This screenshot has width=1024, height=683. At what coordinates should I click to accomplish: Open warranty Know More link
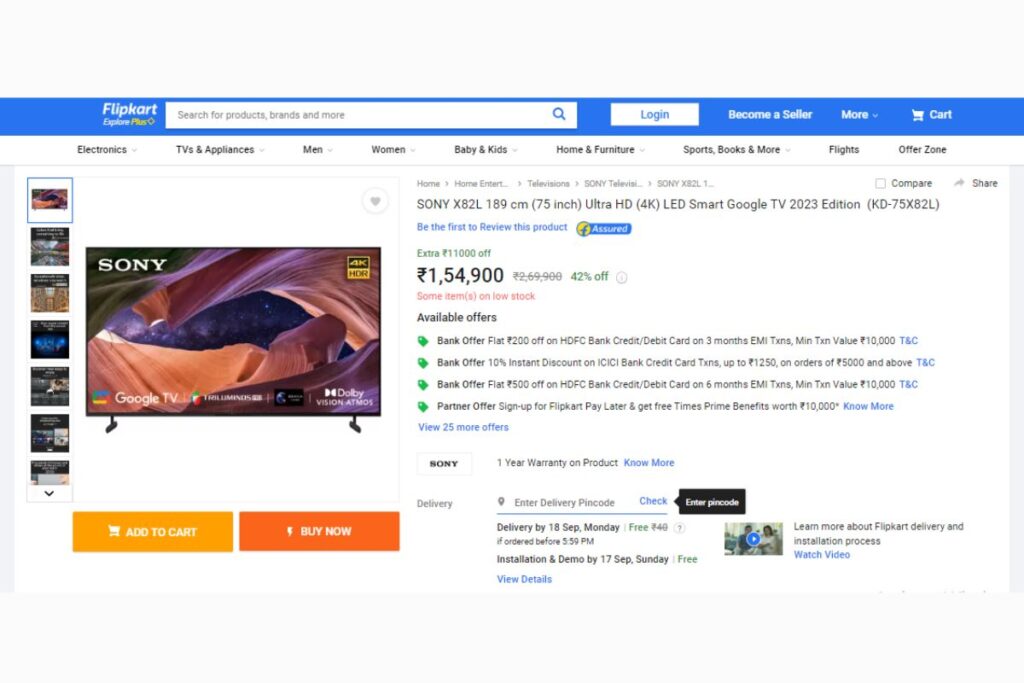click(648, 463)
